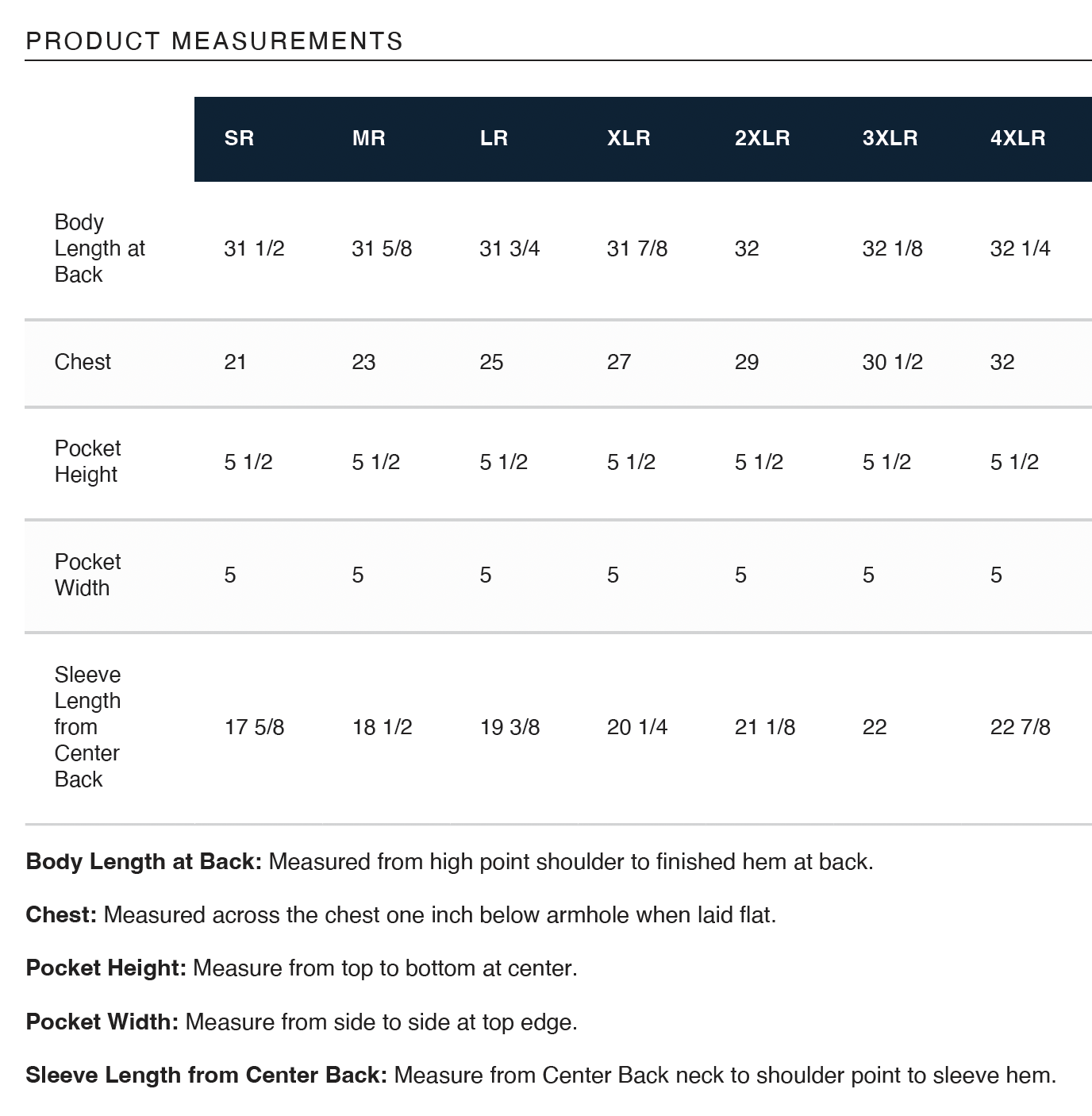Image resolution: width=1092 pixels, height=1116 pixels.
Task: Click the Body Length at Back row label
Action: tap(100, 248)
